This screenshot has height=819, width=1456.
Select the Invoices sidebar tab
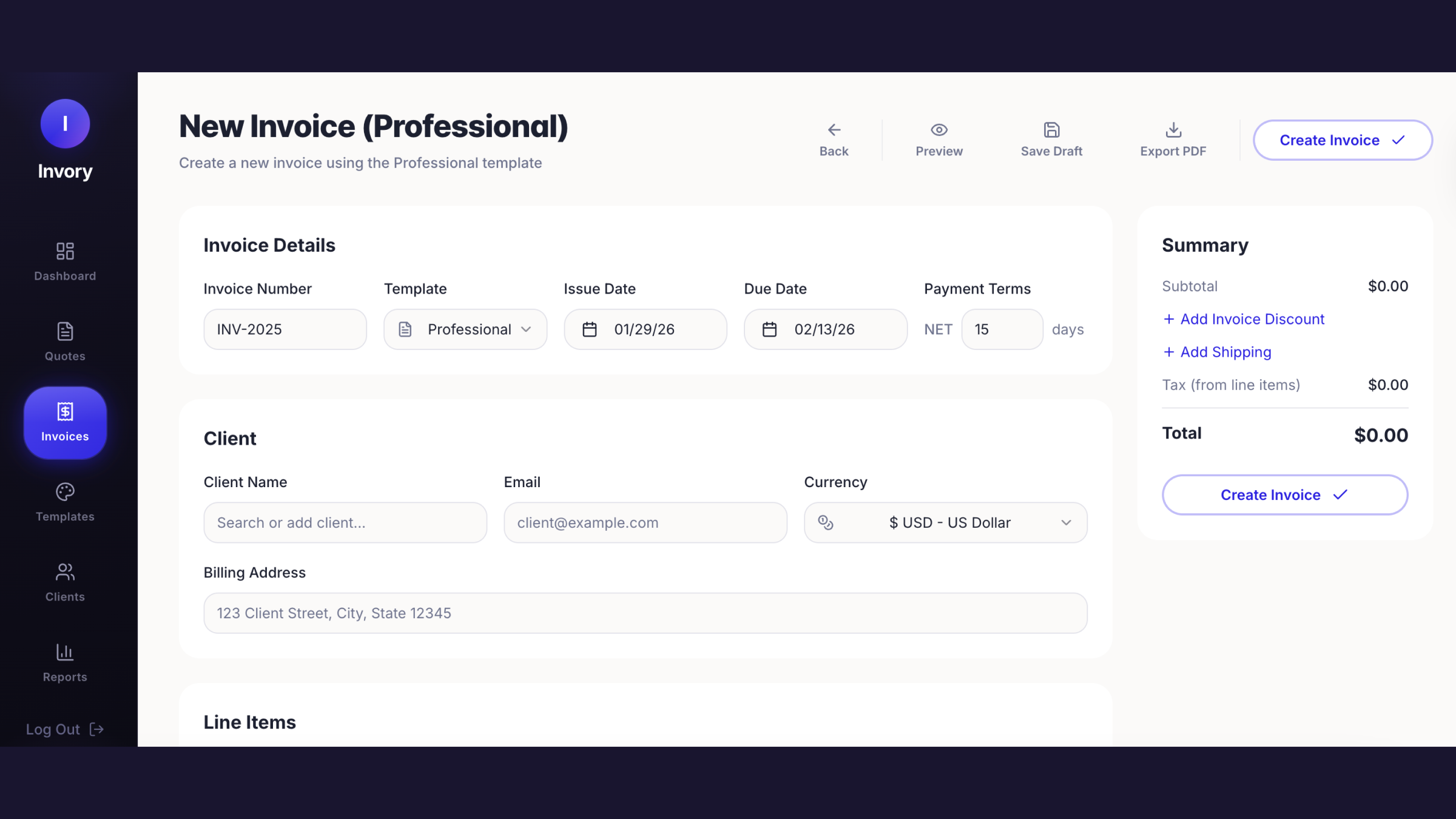click(x=65, y=423)
